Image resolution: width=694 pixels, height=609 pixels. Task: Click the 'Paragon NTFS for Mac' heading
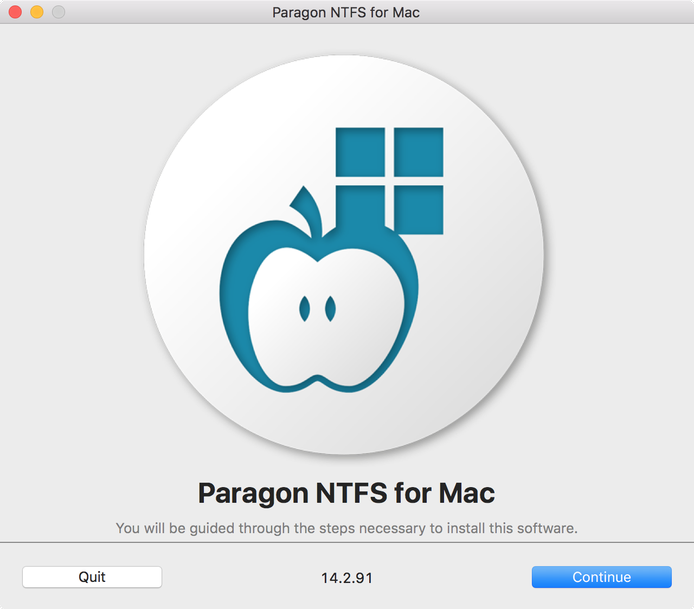click(346, 493)
